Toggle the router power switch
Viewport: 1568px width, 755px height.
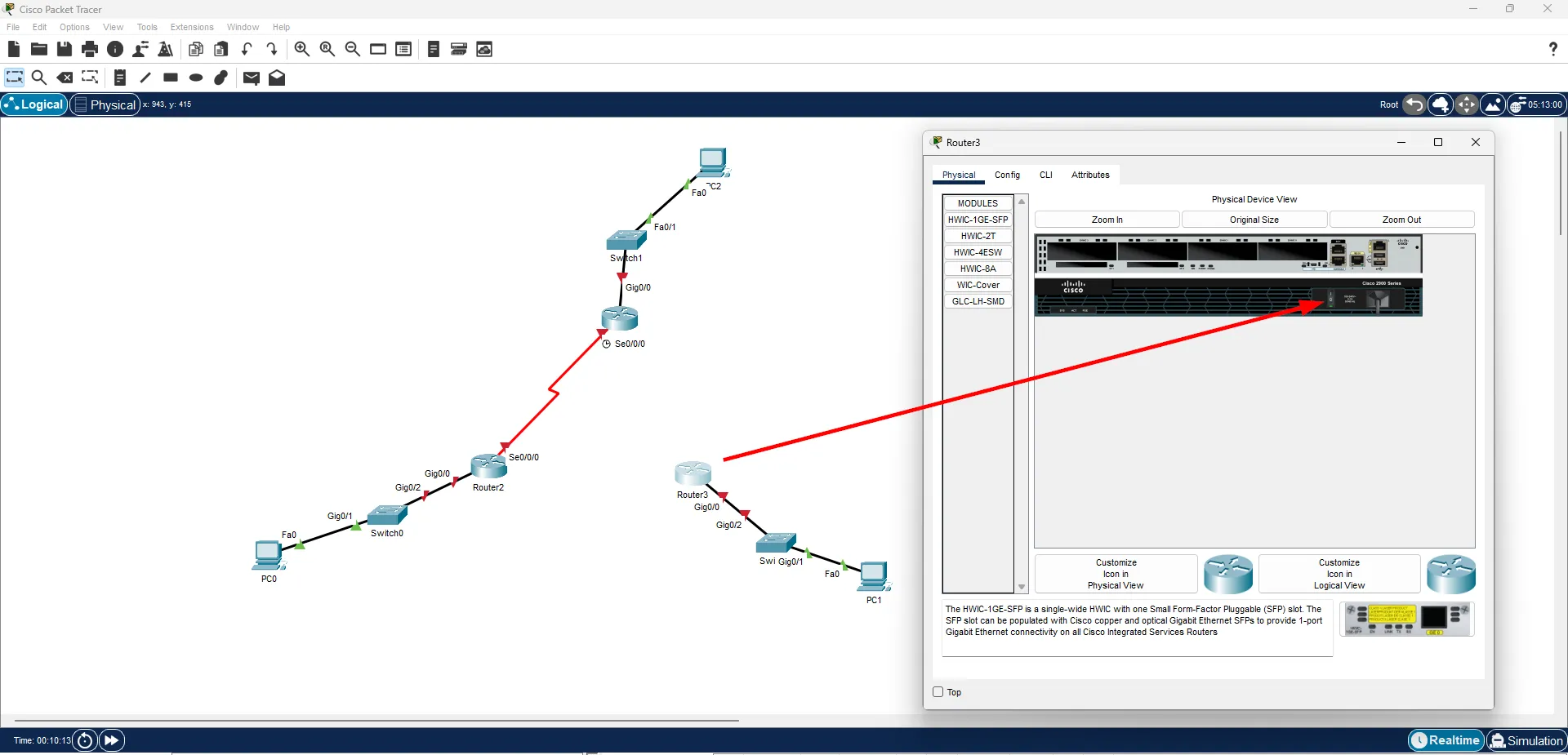click(1330, 299)
